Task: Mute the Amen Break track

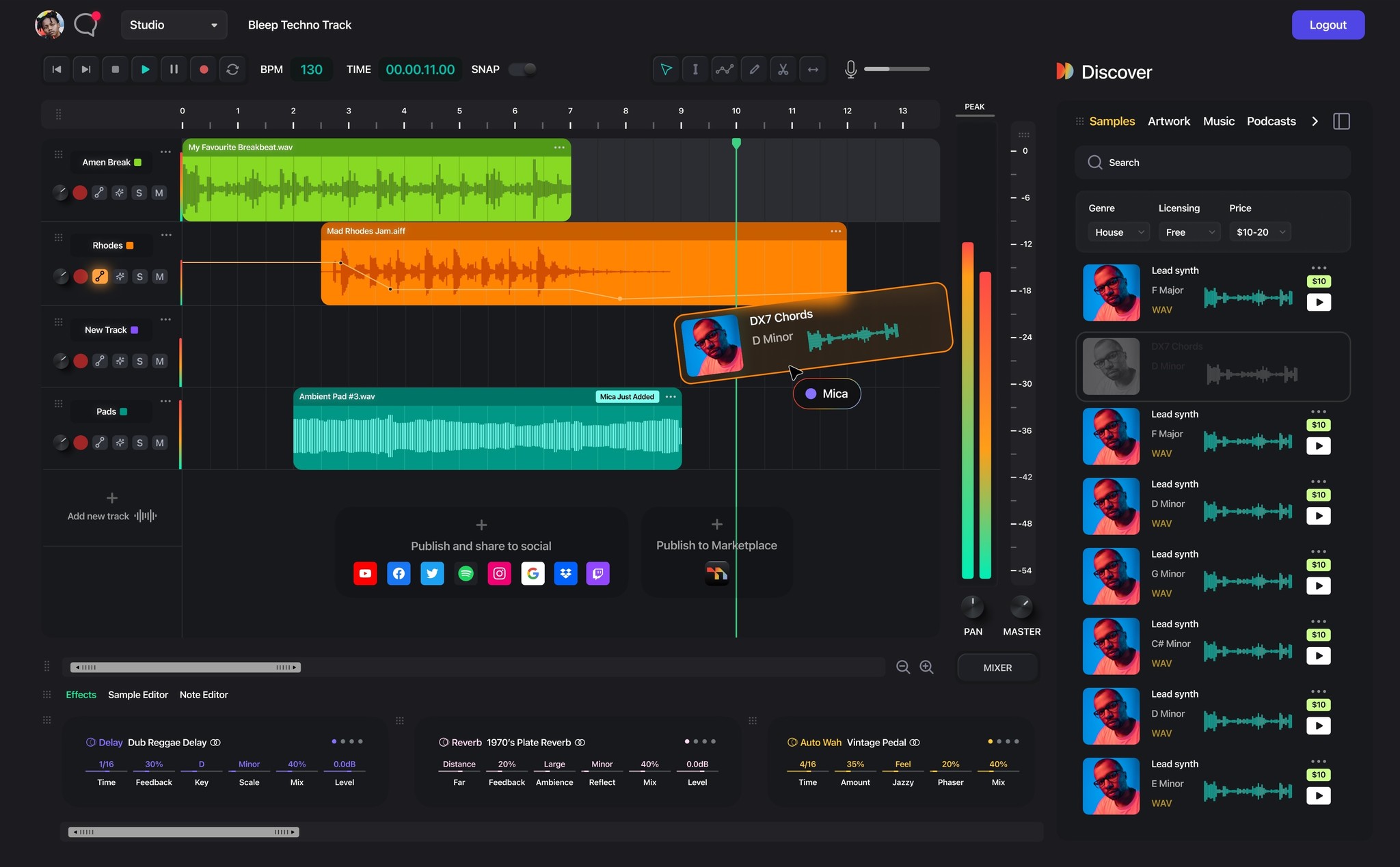Action: [x=159, y=193]
